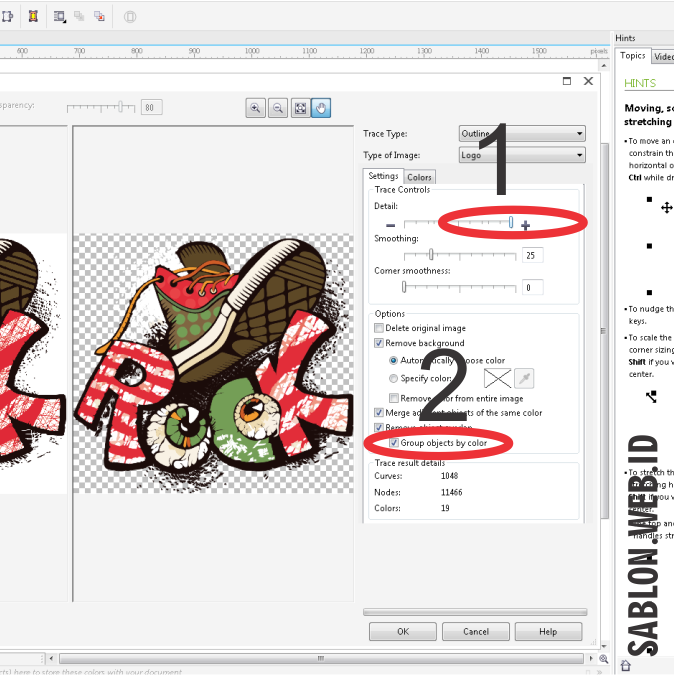Click the red overlapping squares toolbar icon

click(99, 16)
